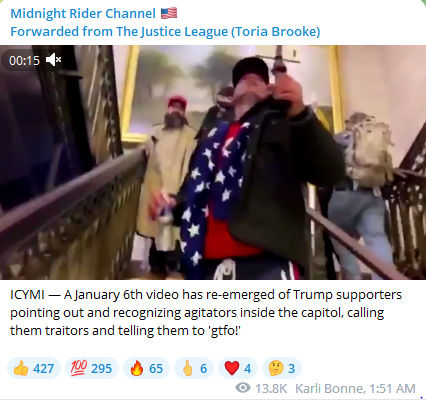Click the 00:15 video duration badge
The width and height of the screenshot is (426, 401).
pyautogui.click(x=24, y=60)
